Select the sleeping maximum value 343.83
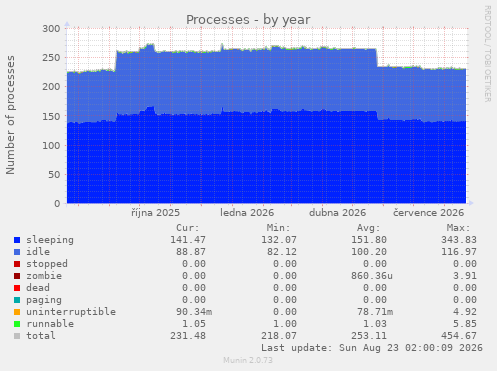Viewport: 497px width, 371px height. coord(459,240)
